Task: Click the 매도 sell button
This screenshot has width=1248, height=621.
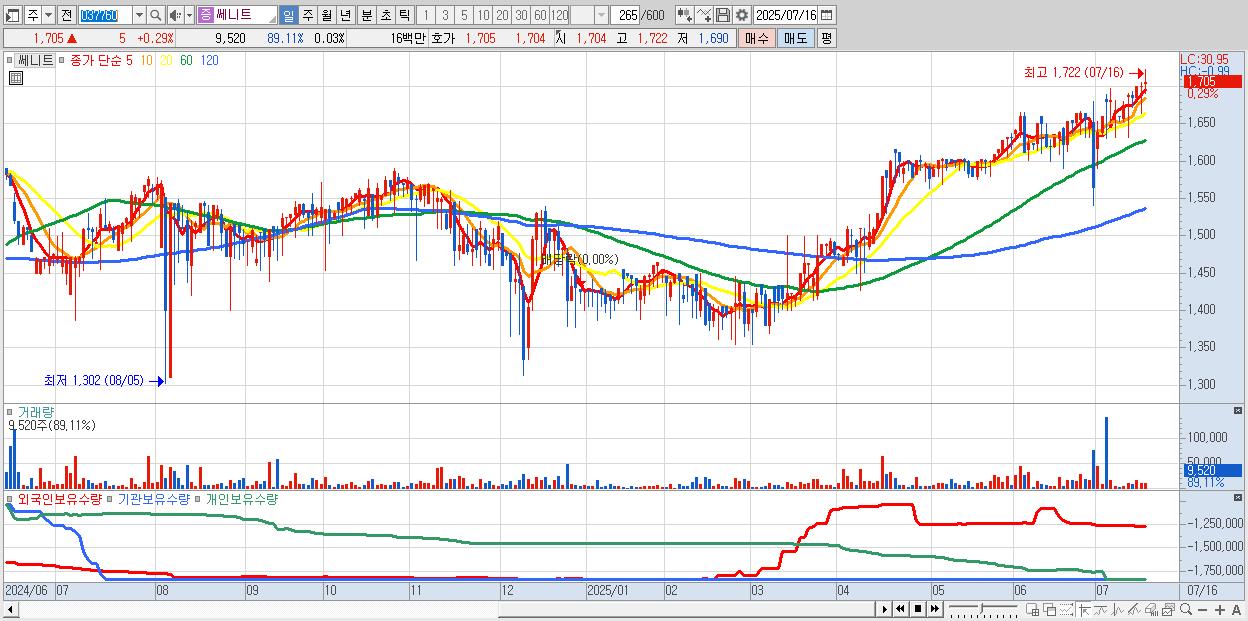Action: [x=796, y=38]
